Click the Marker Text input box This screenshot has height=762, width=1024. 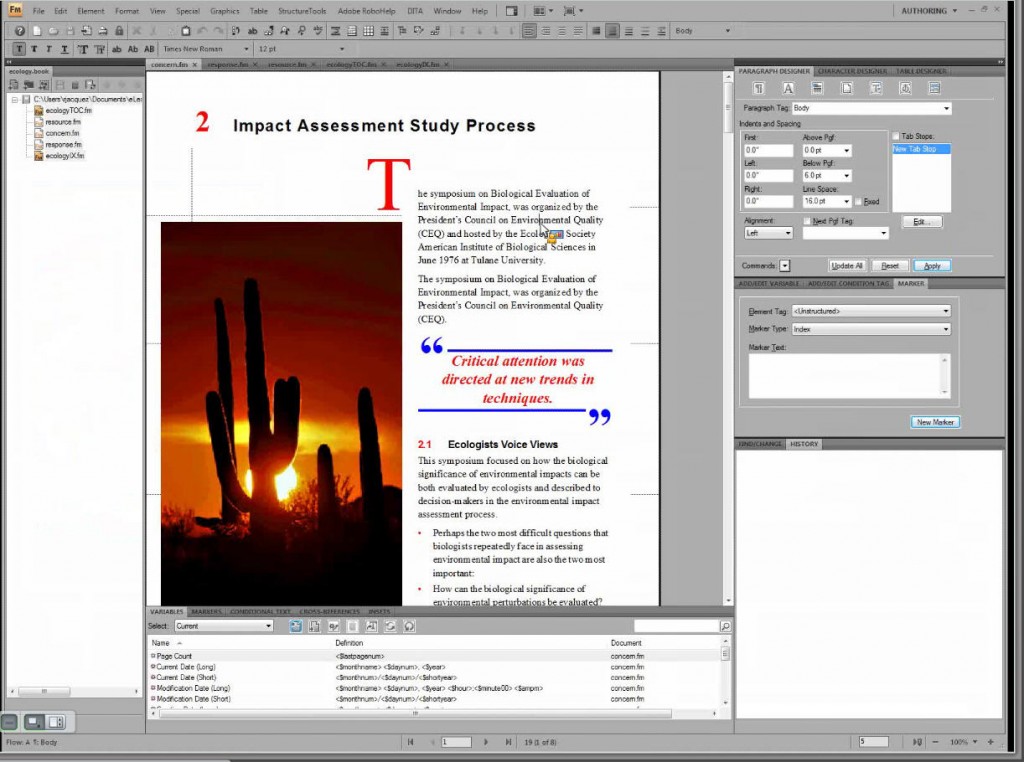(848, 376)
